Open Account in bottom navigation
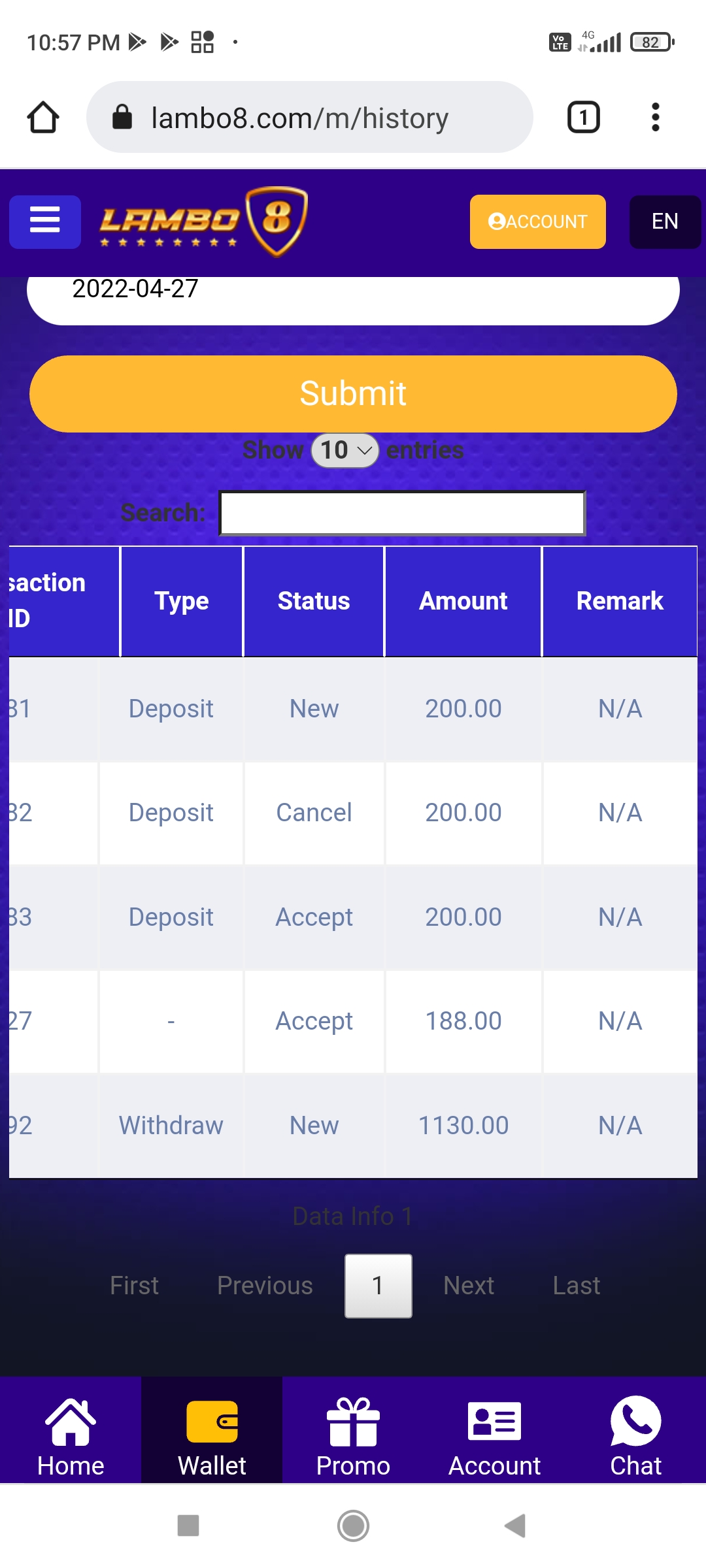Viewport: 706px width, 1568px height. pyautogui.click(x=494, y=1436)
